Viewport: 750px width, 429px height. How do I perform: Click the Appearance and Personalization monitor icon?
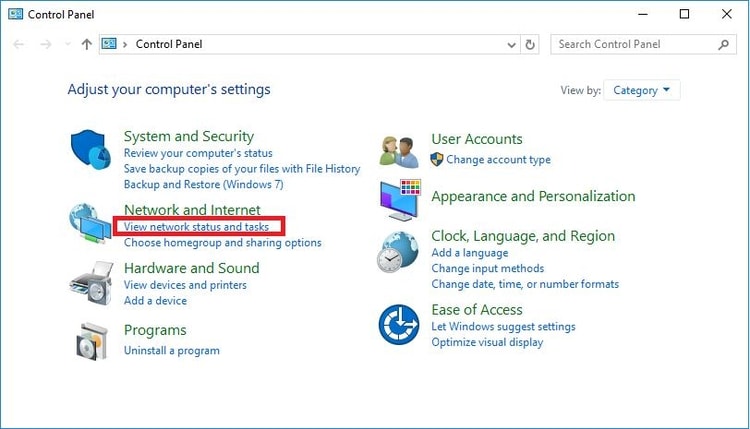[400, 200]
